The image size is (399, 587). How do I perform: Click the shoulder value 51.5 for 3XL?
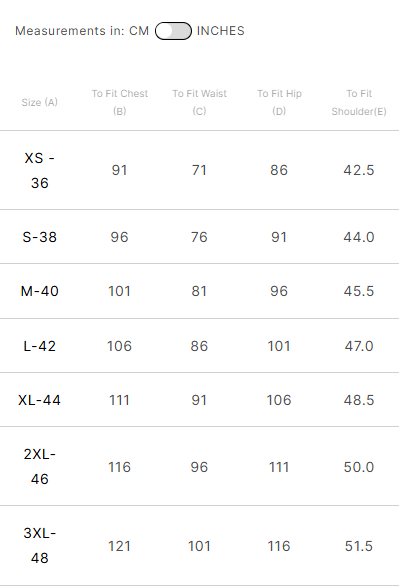359,546
